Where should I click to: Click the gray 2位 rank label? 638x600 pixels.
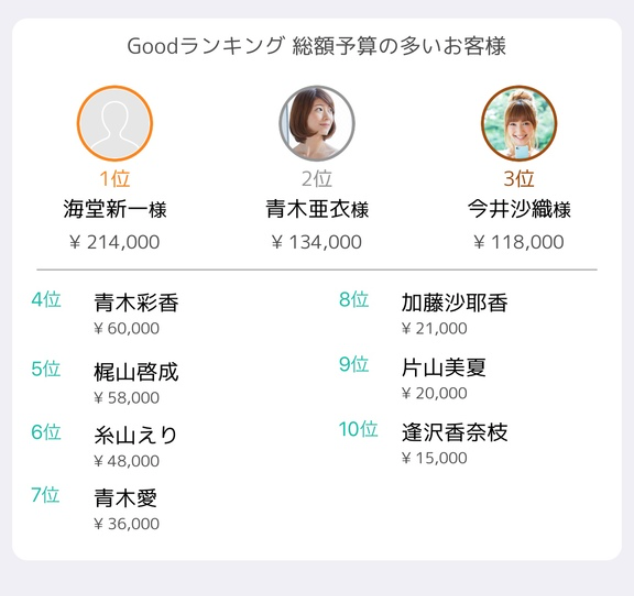pyautogui.click(x=316, y=180)
